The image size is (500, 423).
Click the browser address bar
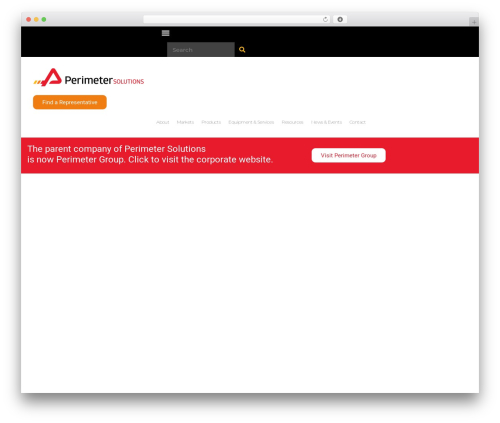coord(237,19)
